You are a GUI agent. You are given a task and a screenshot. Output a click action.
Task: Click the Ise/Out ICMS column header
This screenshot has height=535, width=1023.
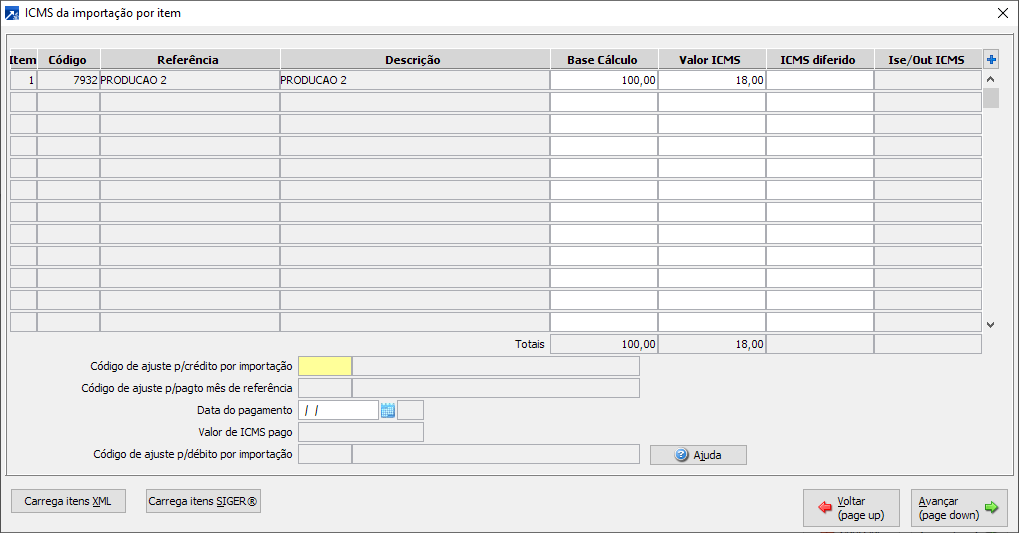coord(928,59)
